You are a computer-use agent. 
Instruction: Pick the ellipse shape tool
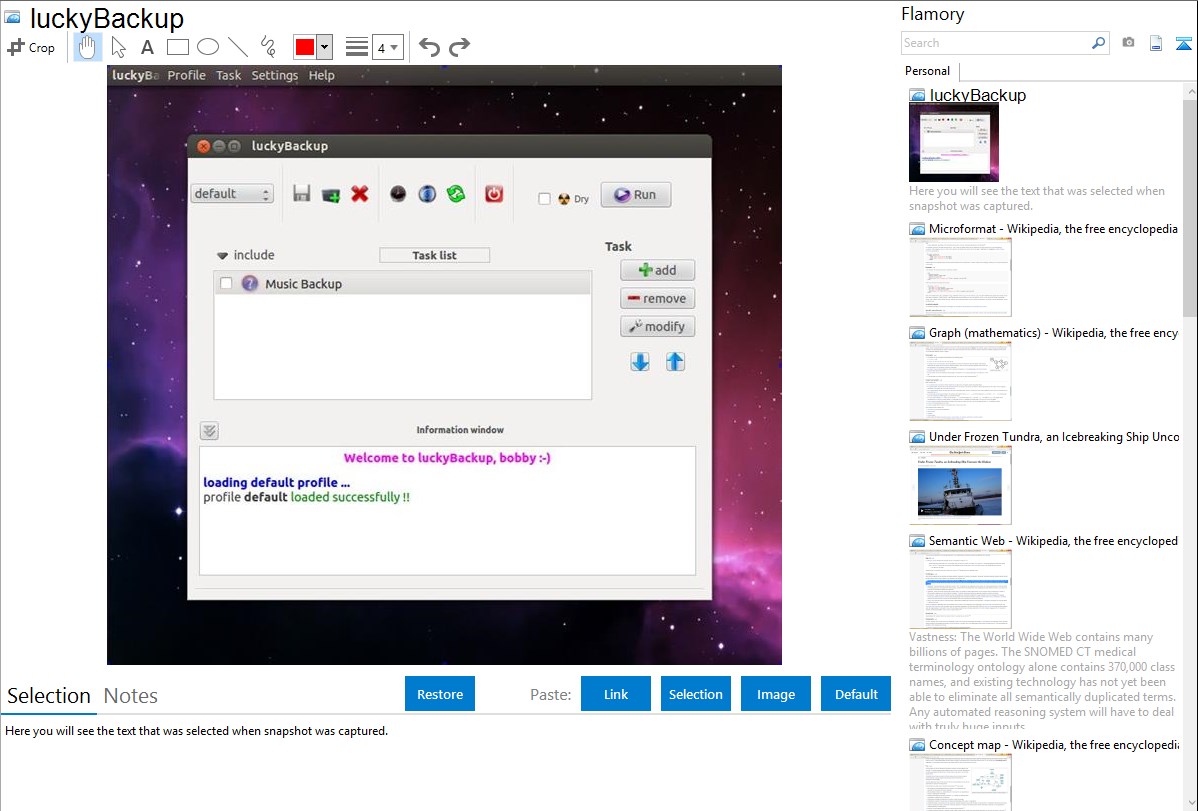pyautogui.click(x=207, y=47)
